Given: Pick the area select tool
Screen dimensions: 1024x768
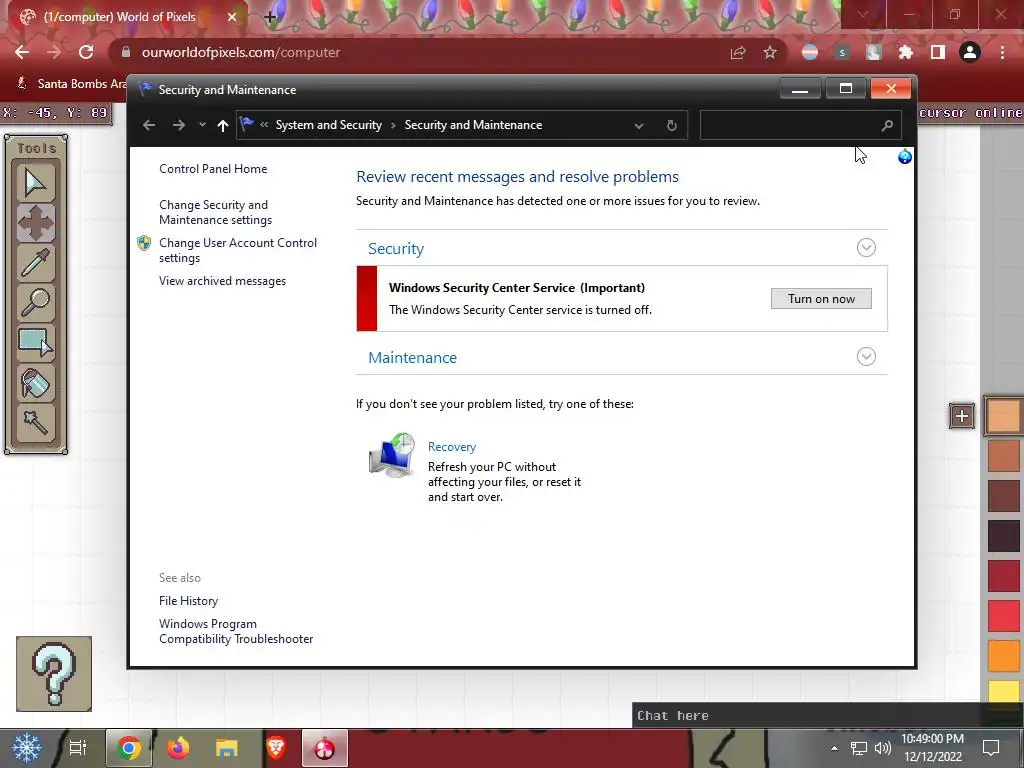Looking at the screenshot, I should 35,343.
